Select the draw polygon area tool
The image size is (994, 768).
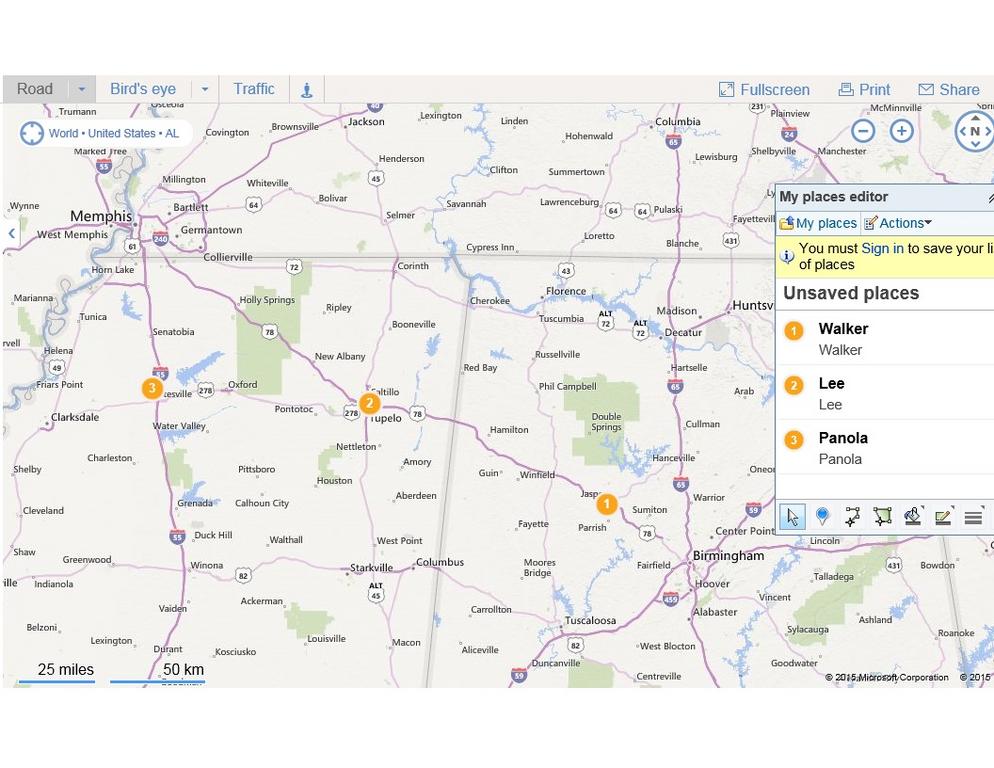[x=882, y=517]
